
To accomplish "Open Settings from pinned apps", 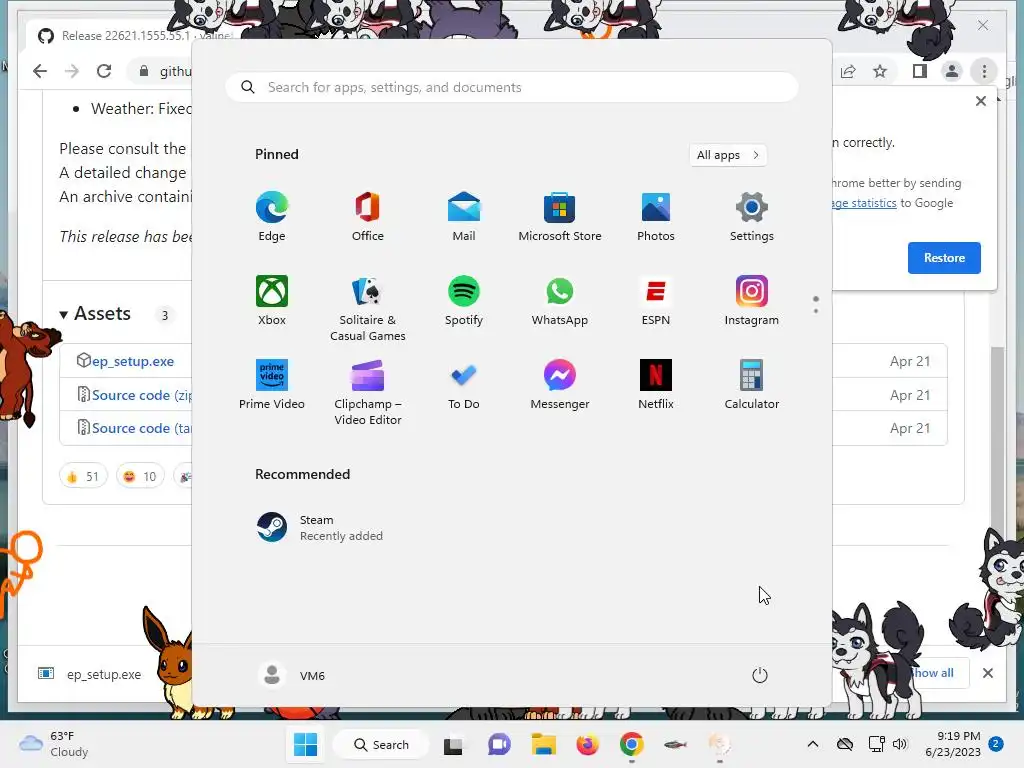I will tap(752, 217).
